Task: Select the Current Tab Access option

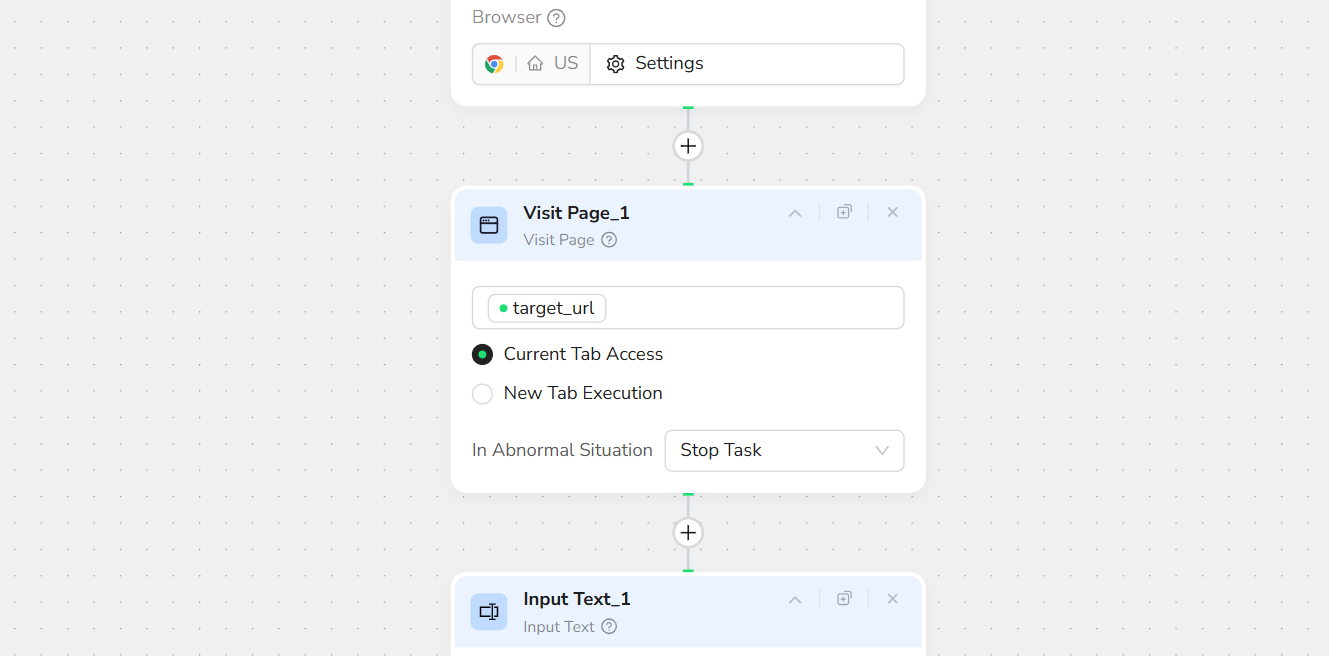Action: point(483,355)
